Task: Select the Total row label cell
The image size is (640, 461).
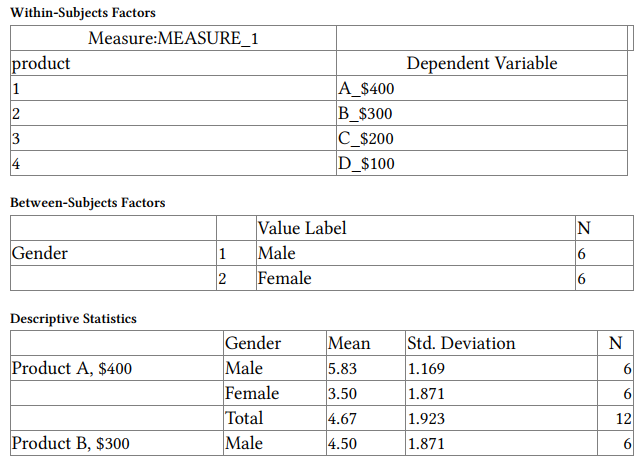Action: coord(245,418)
